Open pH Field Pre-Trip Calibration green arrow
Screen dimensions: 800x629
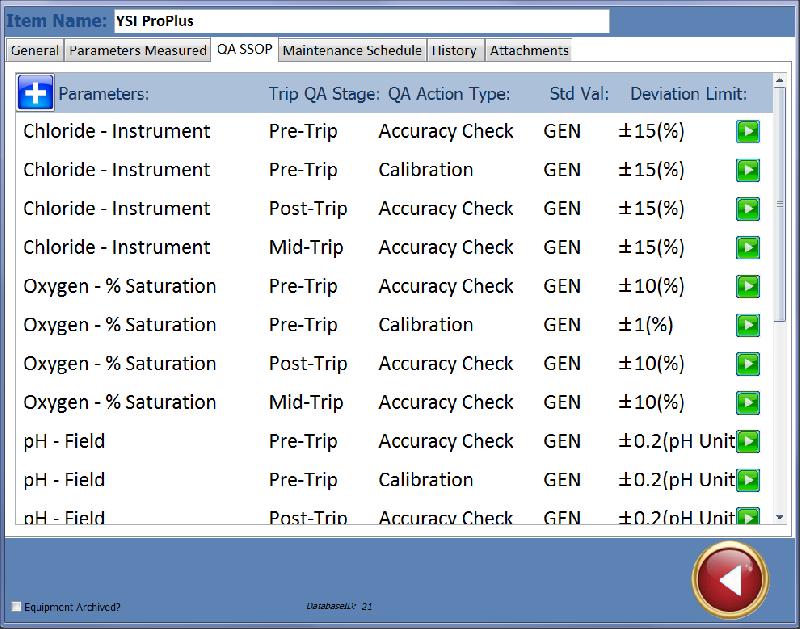748,481
